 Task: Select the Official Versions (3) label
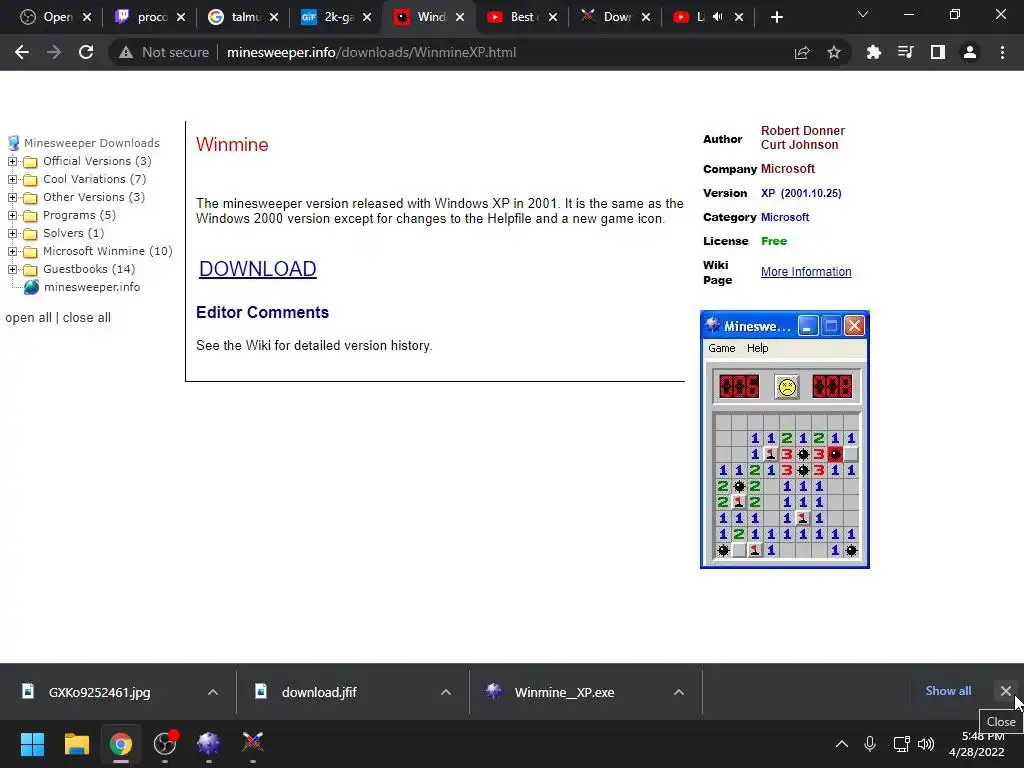(97, 161)
